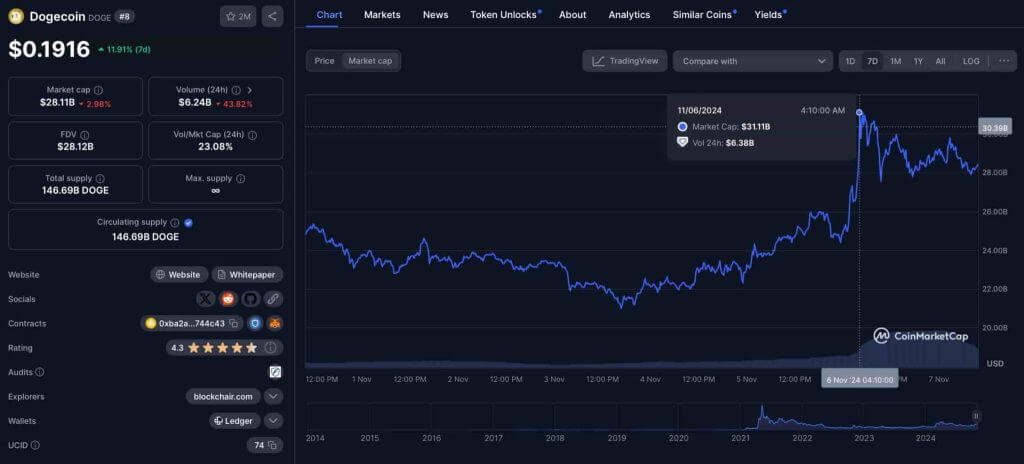This screenshot has height=464, width=1024.
Task: Open the Similar Coins tab
Action: (702, 14)
